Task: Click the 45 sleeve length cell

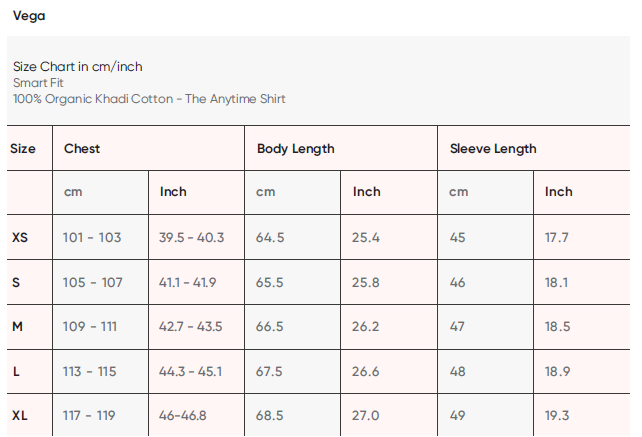Action: [458, 238]
